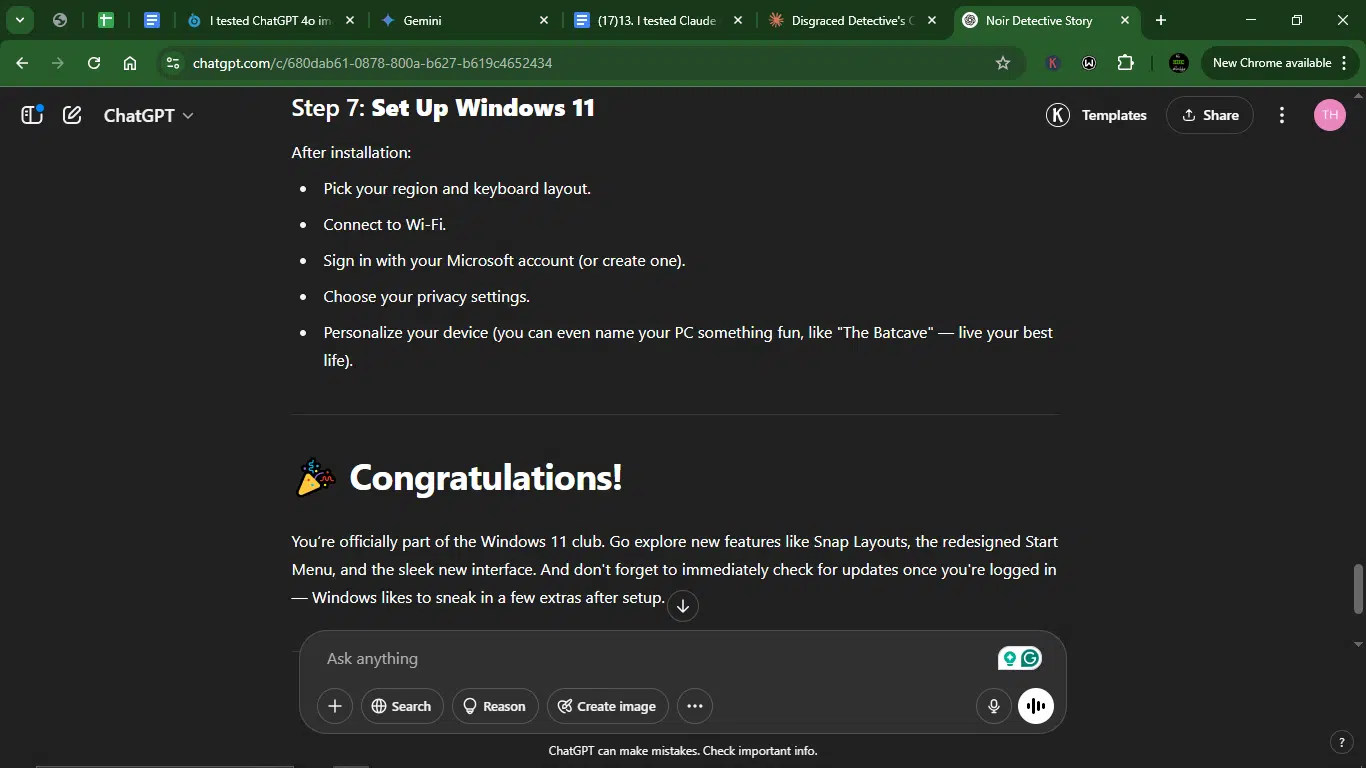This screenshot has width=1366, height=768.
Task: Jump to bottom with down arrow button
Action: (682, 605)
